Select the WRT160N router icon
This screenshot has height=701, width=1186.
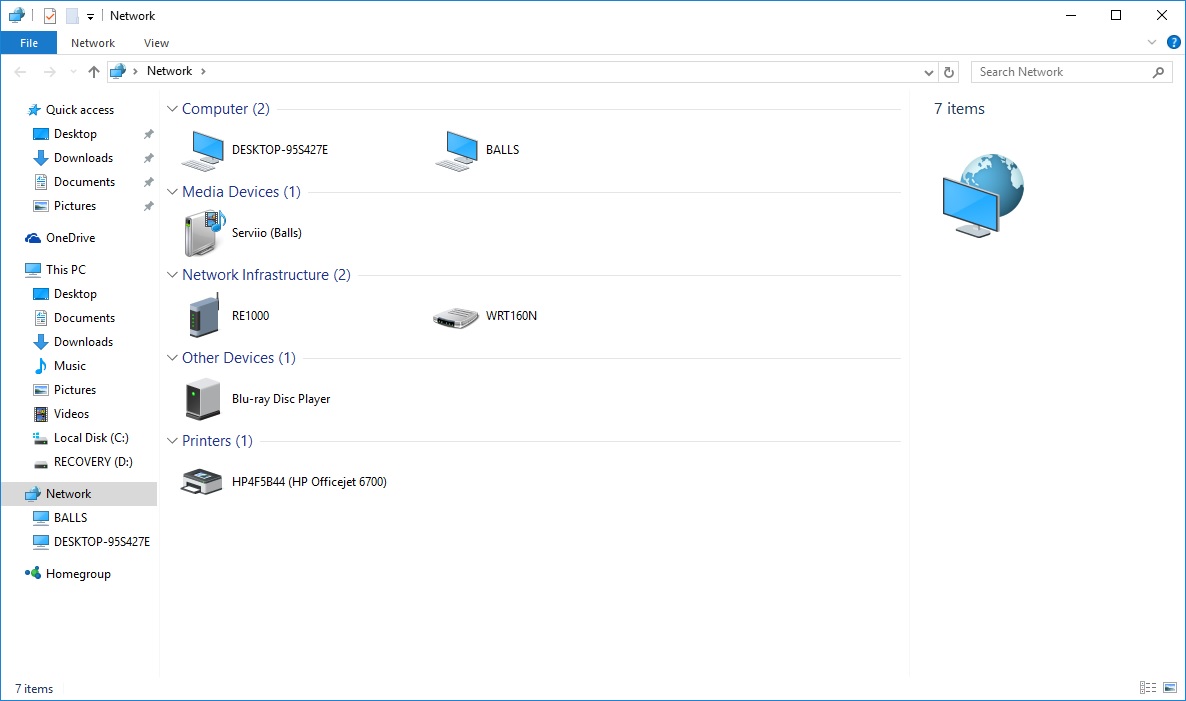click(457, 317)
